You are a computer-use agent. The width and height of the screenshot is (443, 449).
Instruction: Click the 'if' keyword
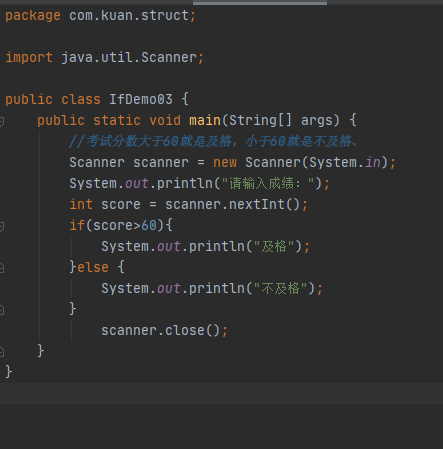(77, 225)
